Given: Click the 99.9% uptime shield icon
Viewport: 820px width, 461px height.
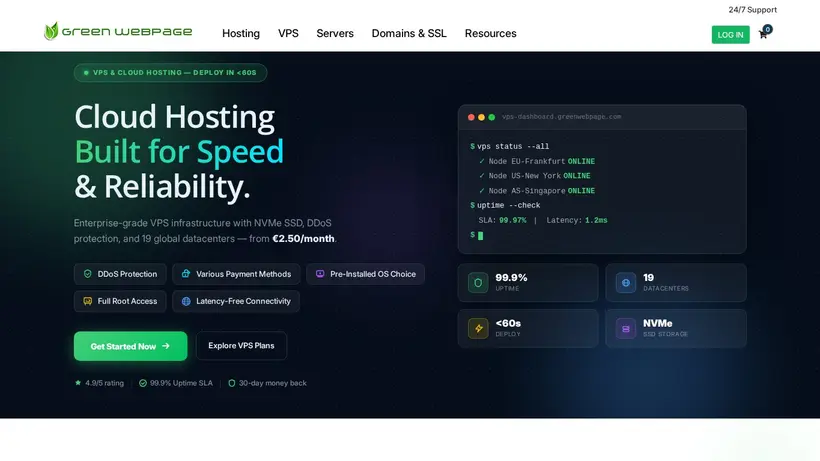Looking at the screenshot, I should click(478, 283).
